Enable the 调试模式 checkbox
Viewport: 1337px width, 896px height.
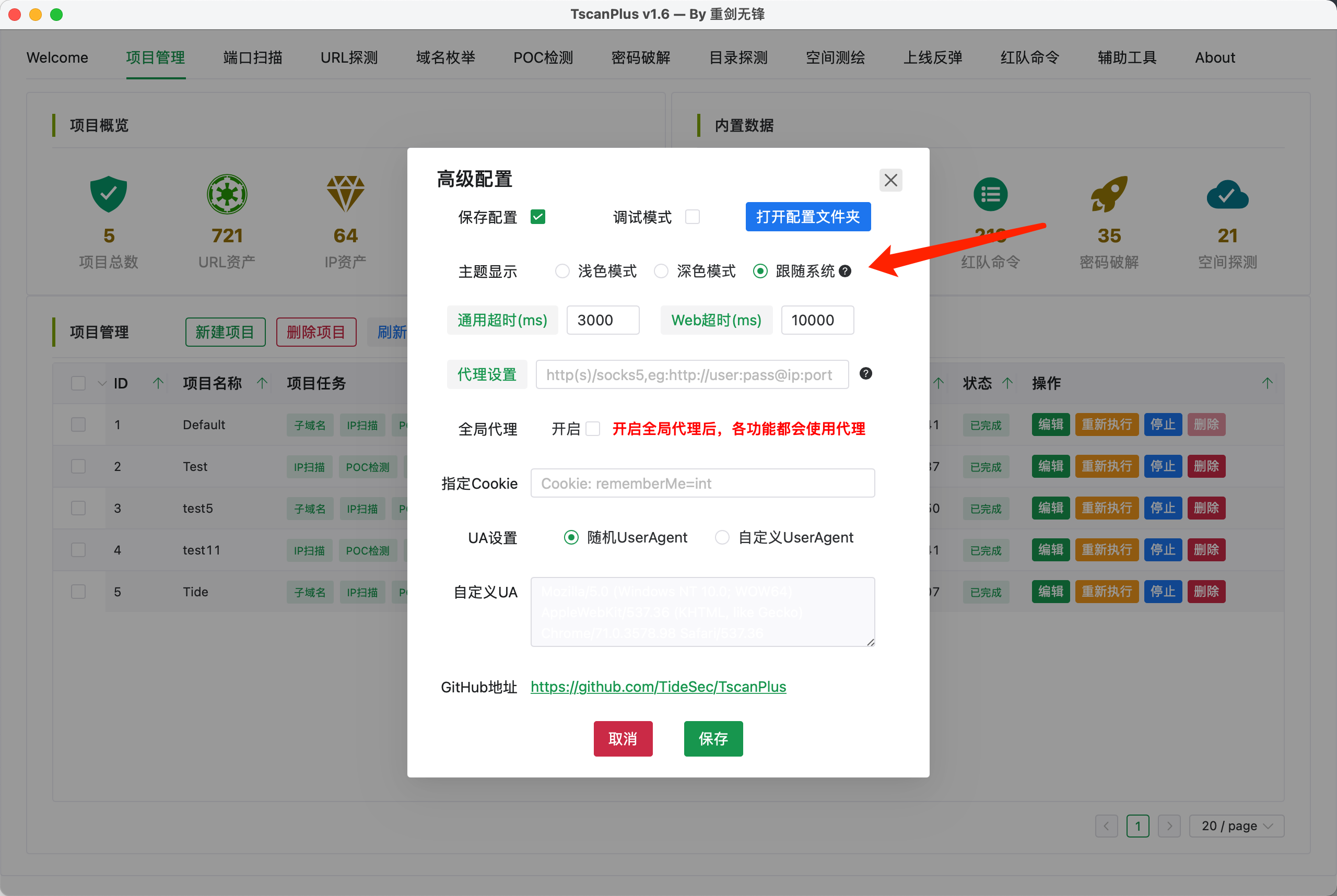click(692, 217)
